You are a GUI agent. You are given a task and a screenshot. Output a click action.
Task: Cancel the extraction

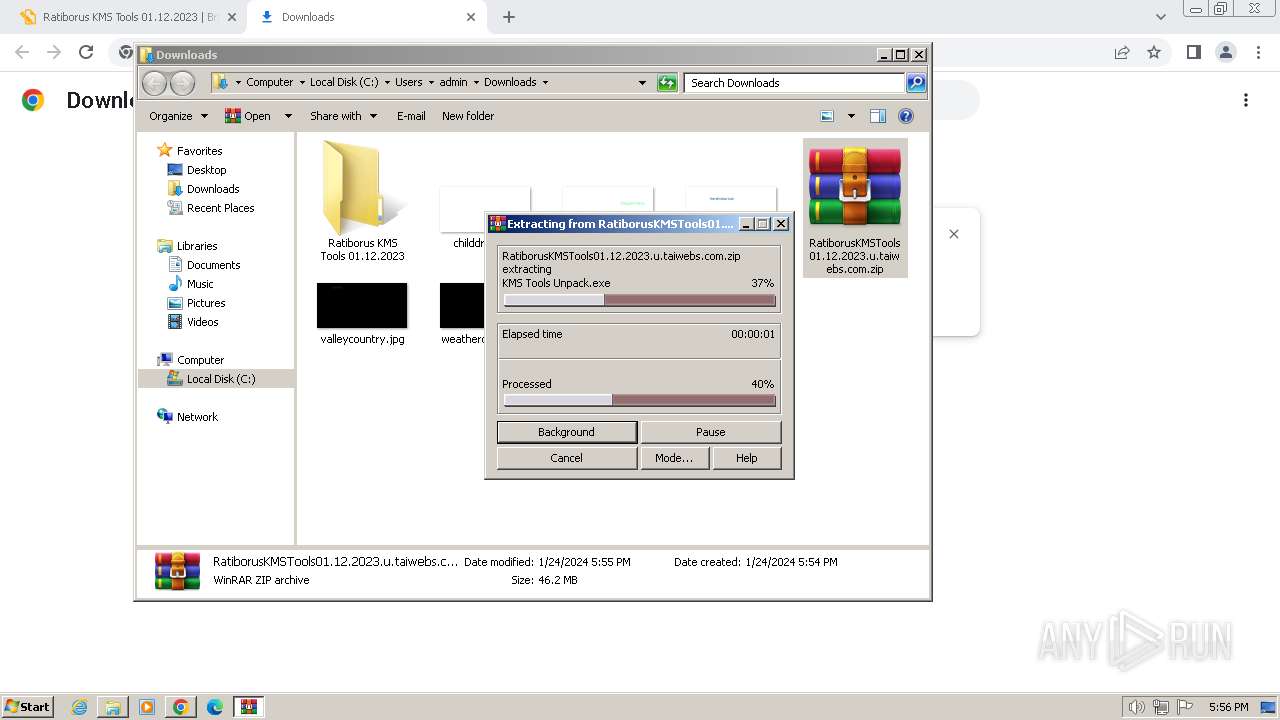[x=567, y=458]
